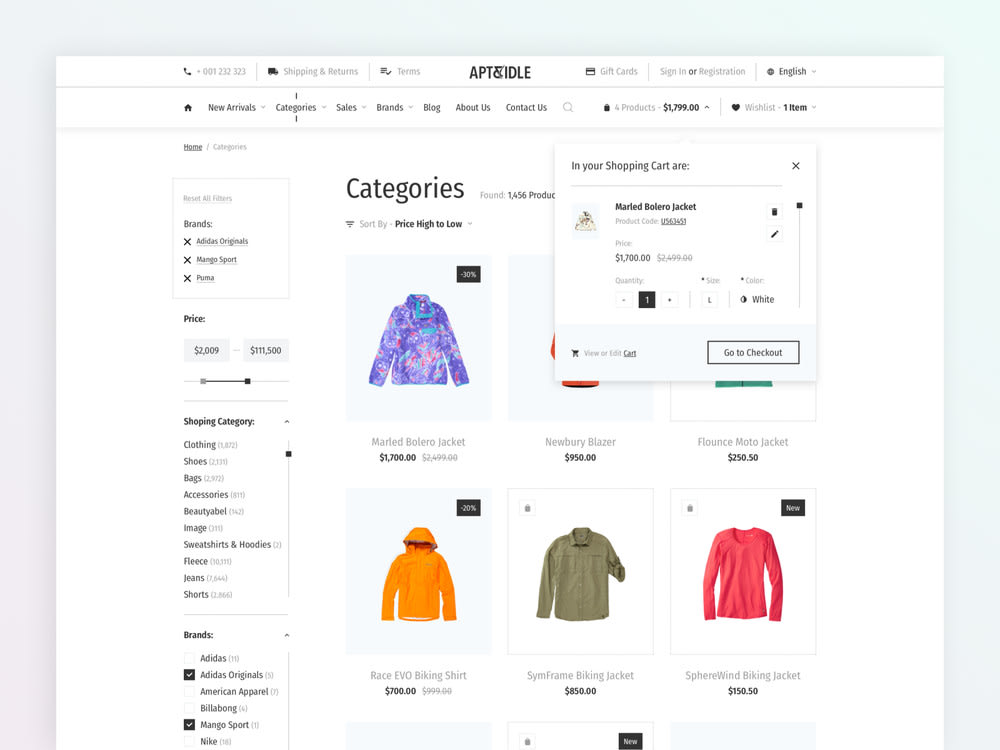Viewport: 1000px width, 750px height.
Task: Collapse the cart summary $1,799.00 dropdown
Action: click(707, 107)
